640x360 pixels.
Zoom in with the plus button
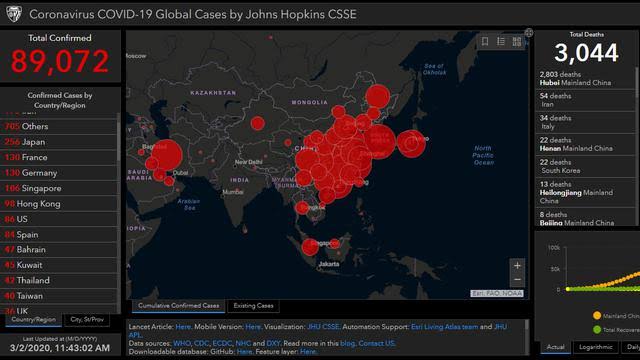tap(517, 265)
